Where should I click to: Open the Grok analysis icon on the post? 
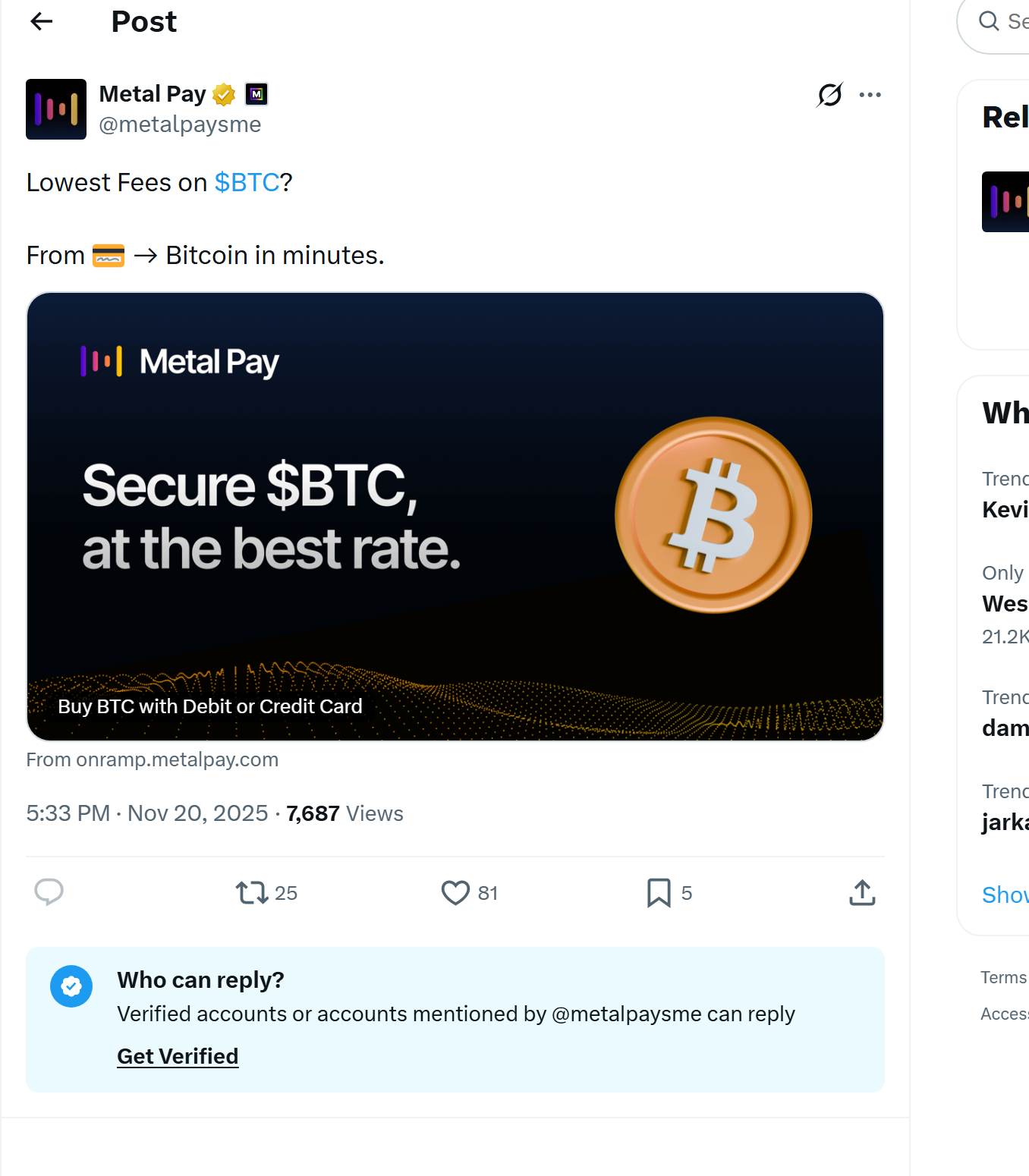[x=829, y=94]
